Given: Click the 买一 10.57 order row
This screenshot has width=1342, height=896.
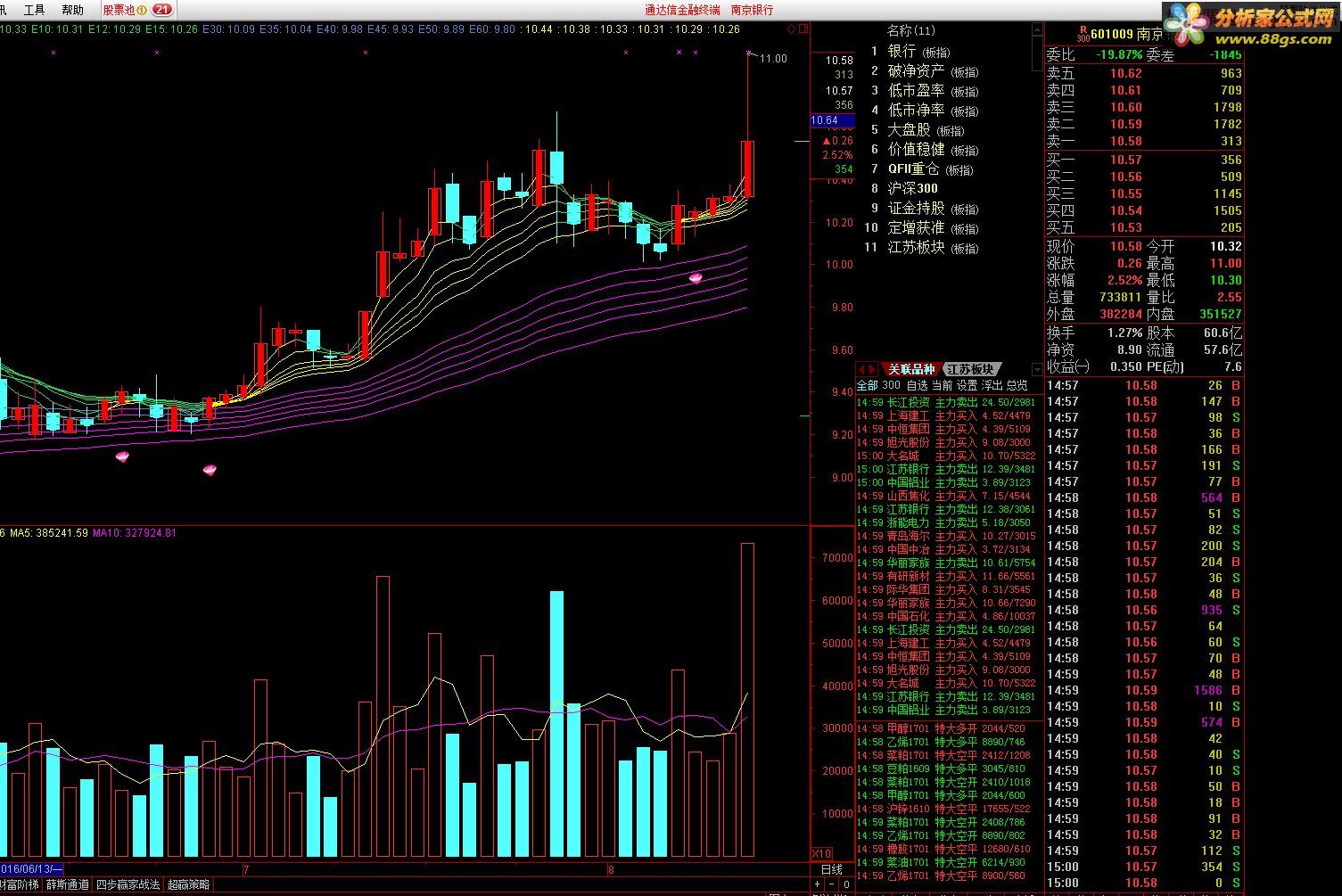Looking at the screenshot, I should point(1144,160).
